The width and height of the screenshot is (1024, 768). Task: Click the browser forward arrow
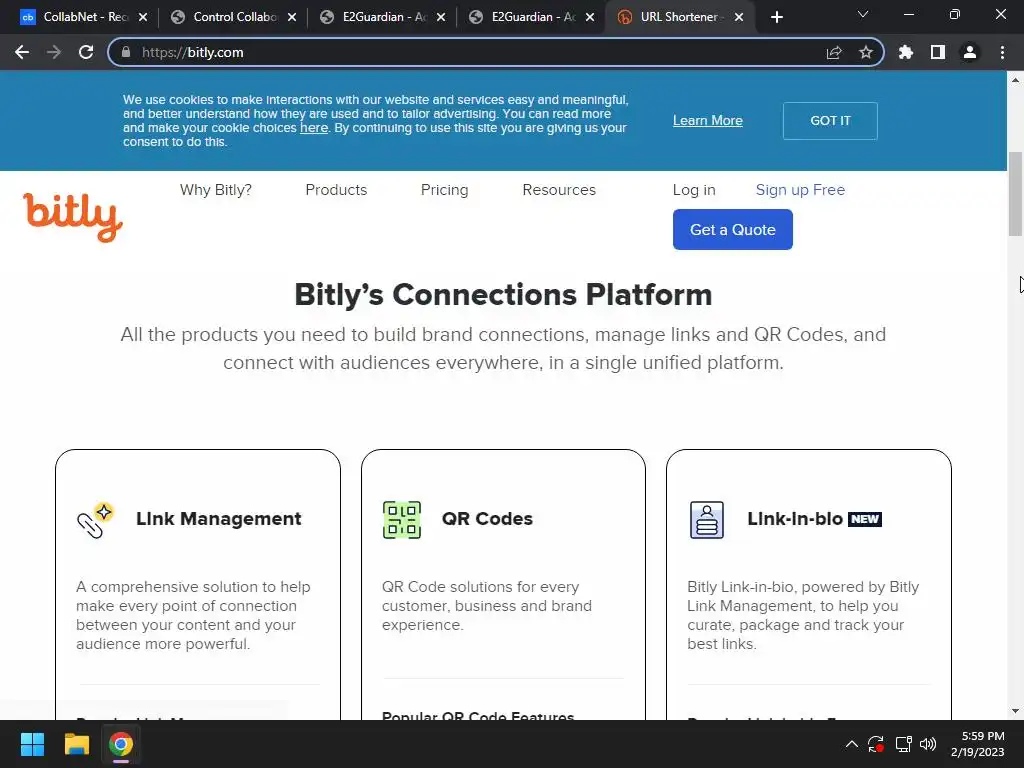[54, 52]
